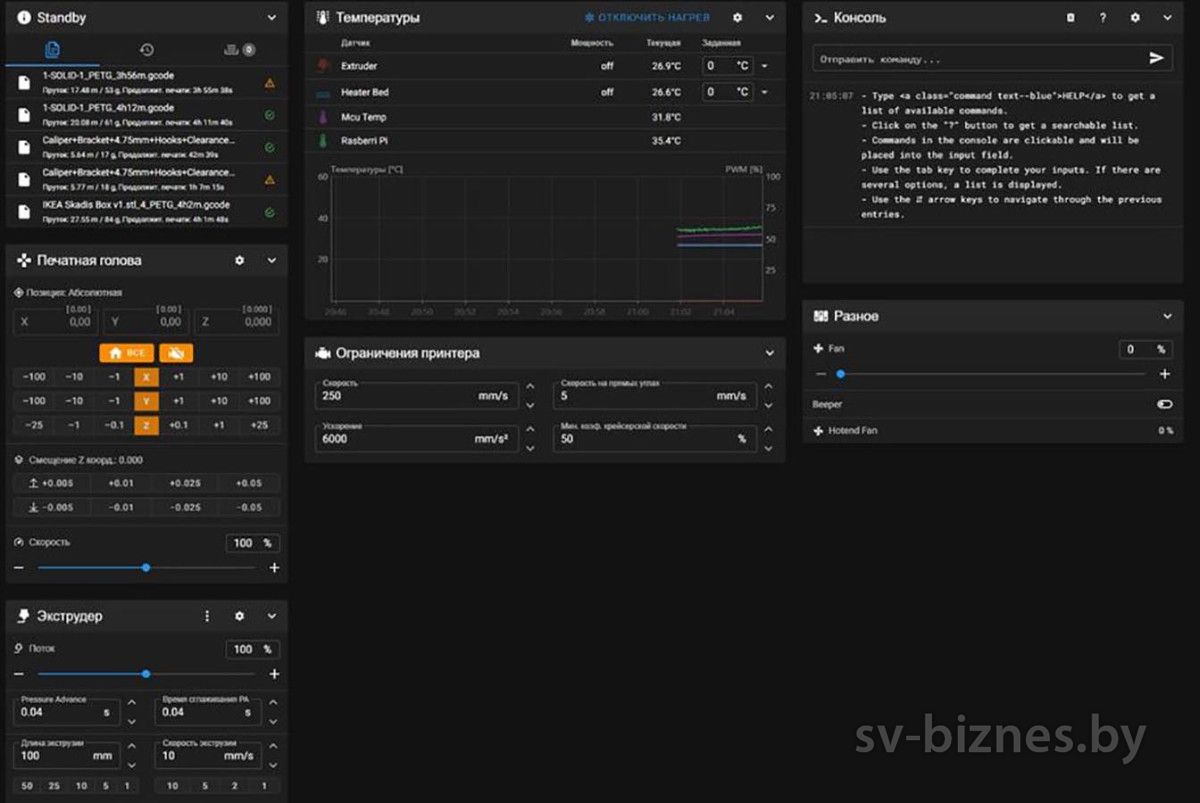Click the Rasberri Pi thermometer icon
The height and width of the screenshot is (803, 1200).
tap(322, 141)
